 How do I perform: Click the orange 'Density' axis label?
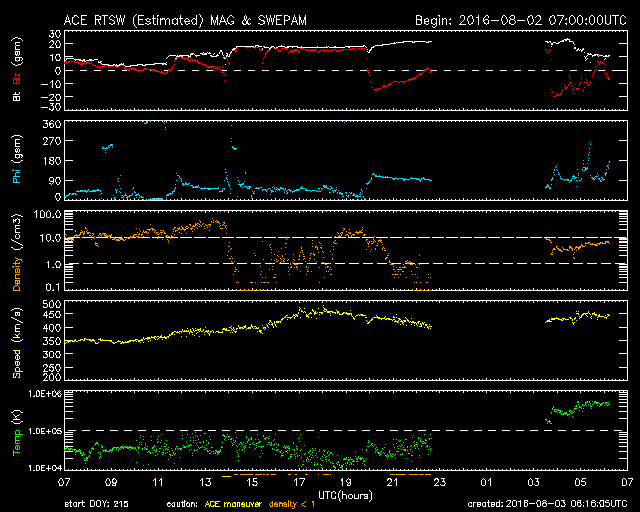[x=17, y=274]
